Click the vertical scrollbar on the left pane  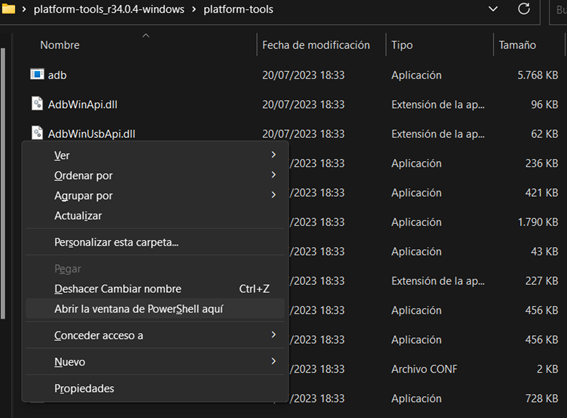3,183
